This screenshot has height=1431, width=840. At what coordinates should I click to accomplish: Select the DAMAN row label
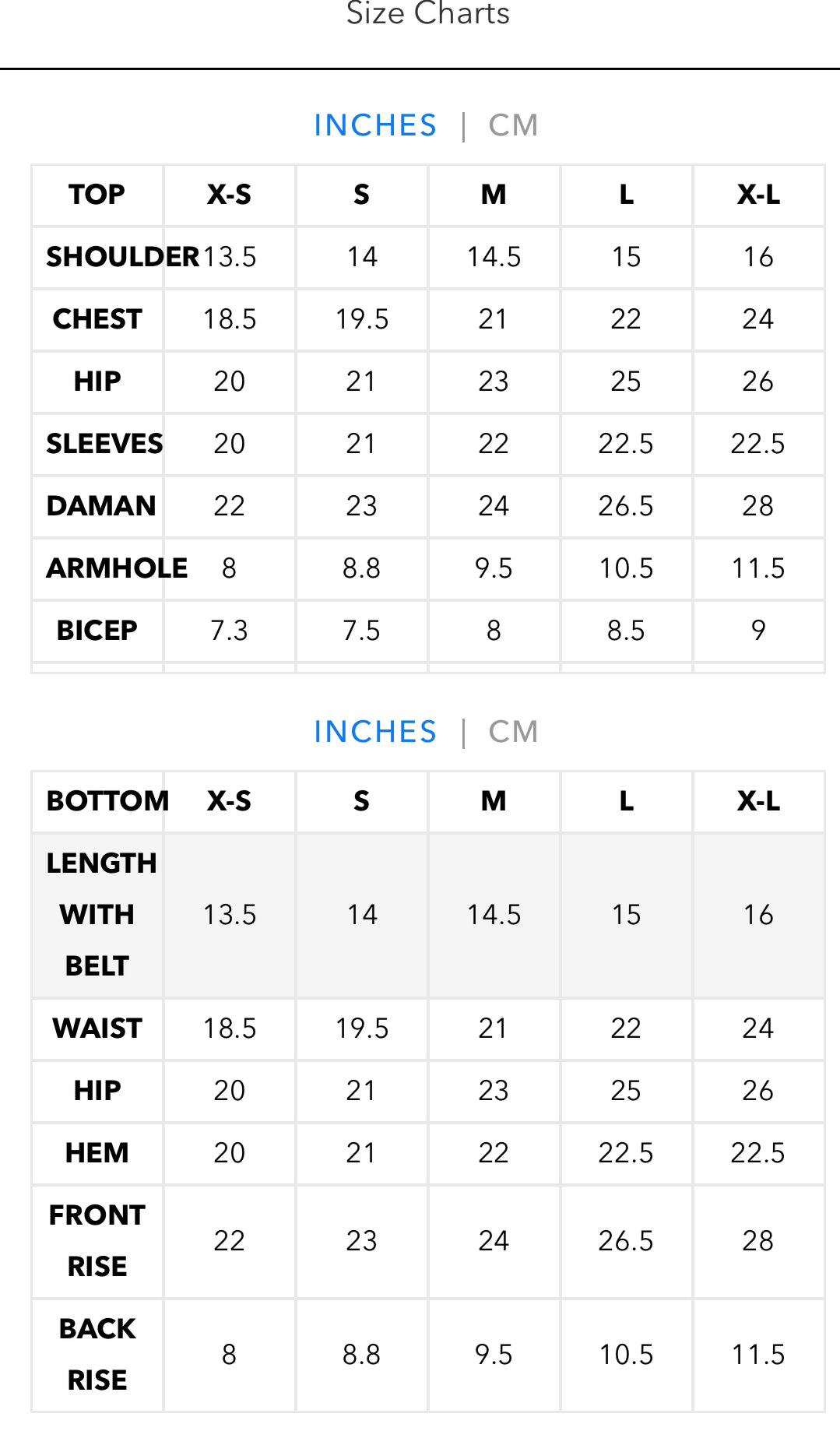point(101,506)
